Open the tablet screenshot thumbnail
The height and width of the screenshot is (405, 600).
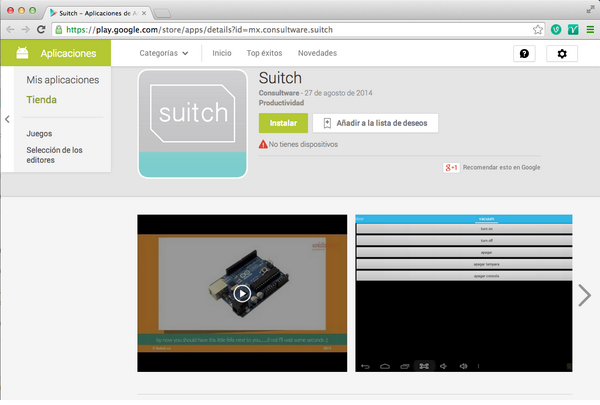click(463, 293)
